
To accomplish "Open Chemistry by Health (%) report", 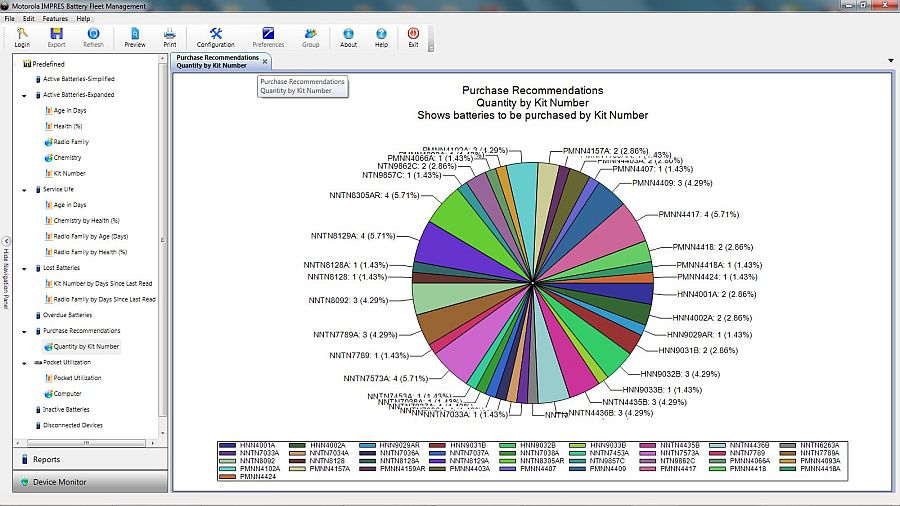I will coord(82,221).
